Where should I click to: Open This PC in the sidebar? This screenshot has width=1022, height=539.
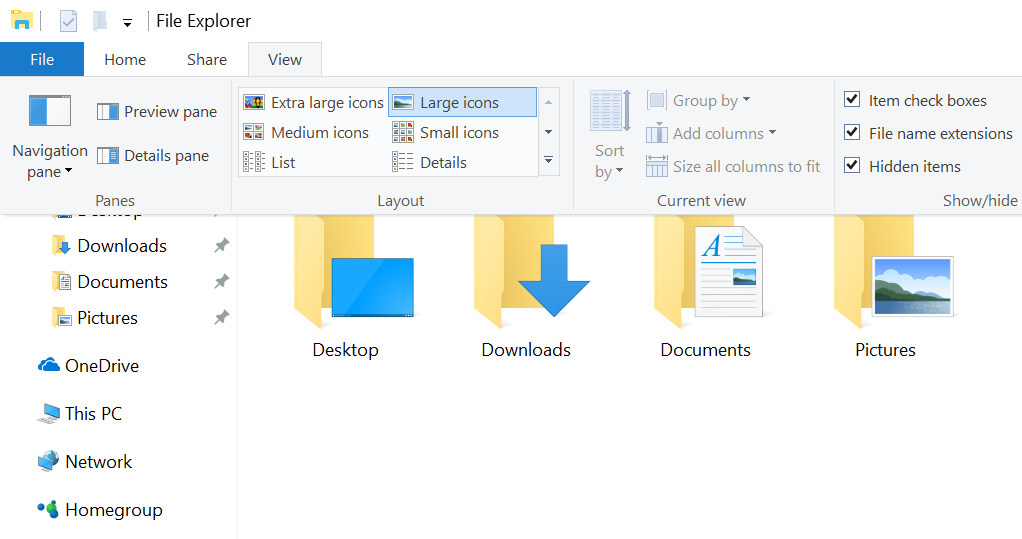(80, 414)
